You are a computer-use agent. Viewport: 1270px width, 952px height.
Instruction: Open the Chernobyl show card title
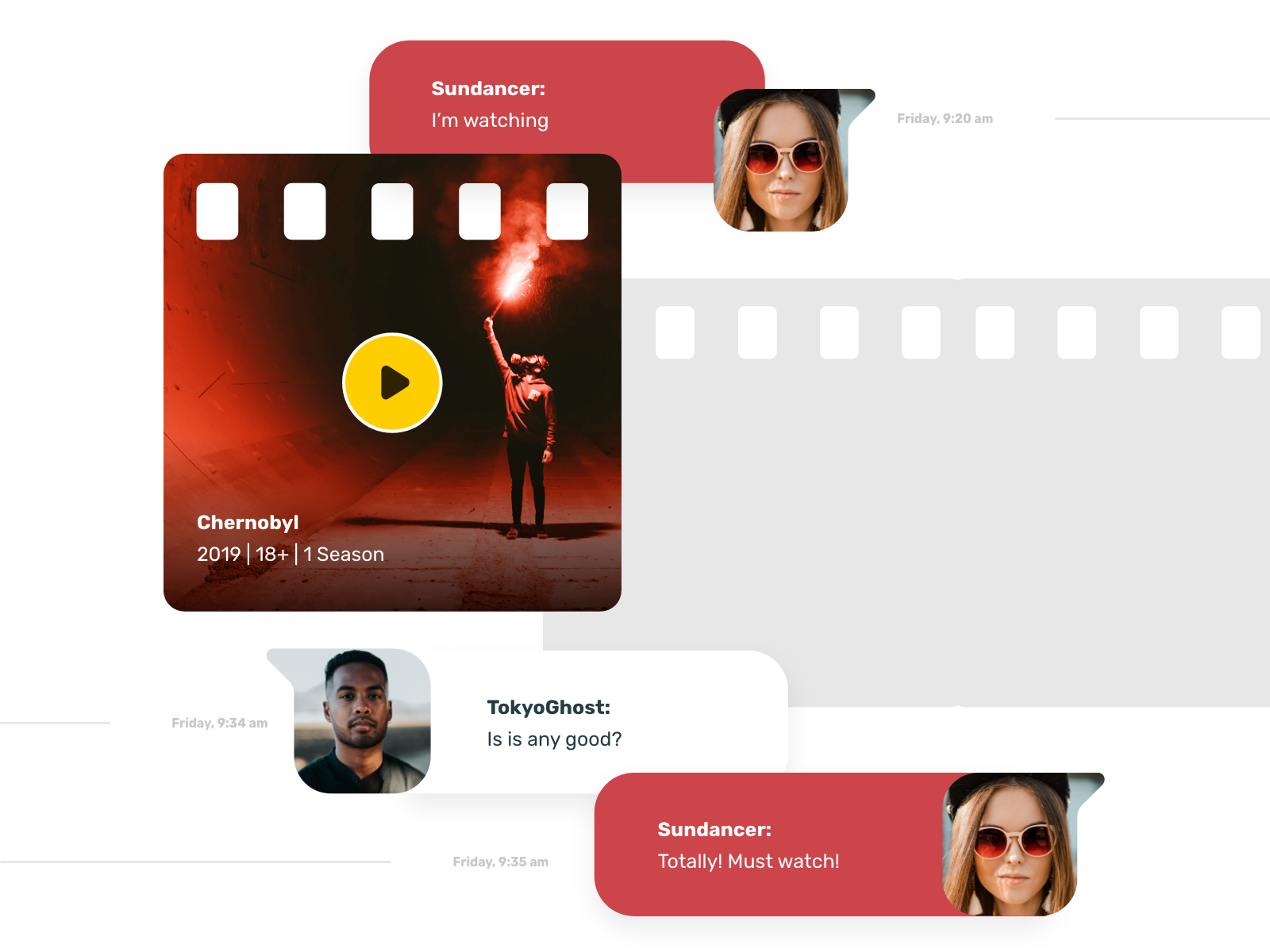coord(248,523)
